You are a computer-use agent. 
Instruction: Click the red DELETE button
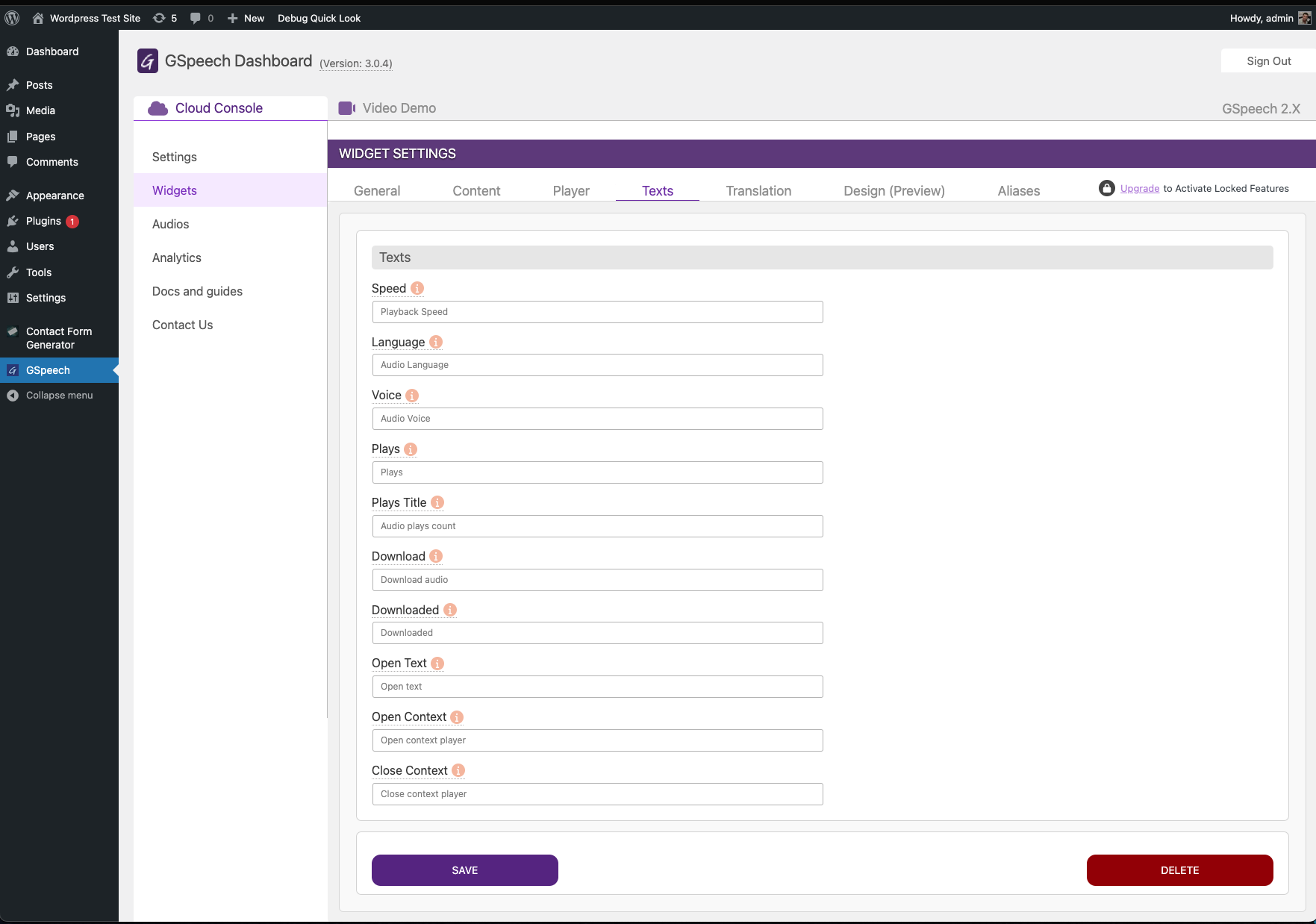coord(1180,870)
